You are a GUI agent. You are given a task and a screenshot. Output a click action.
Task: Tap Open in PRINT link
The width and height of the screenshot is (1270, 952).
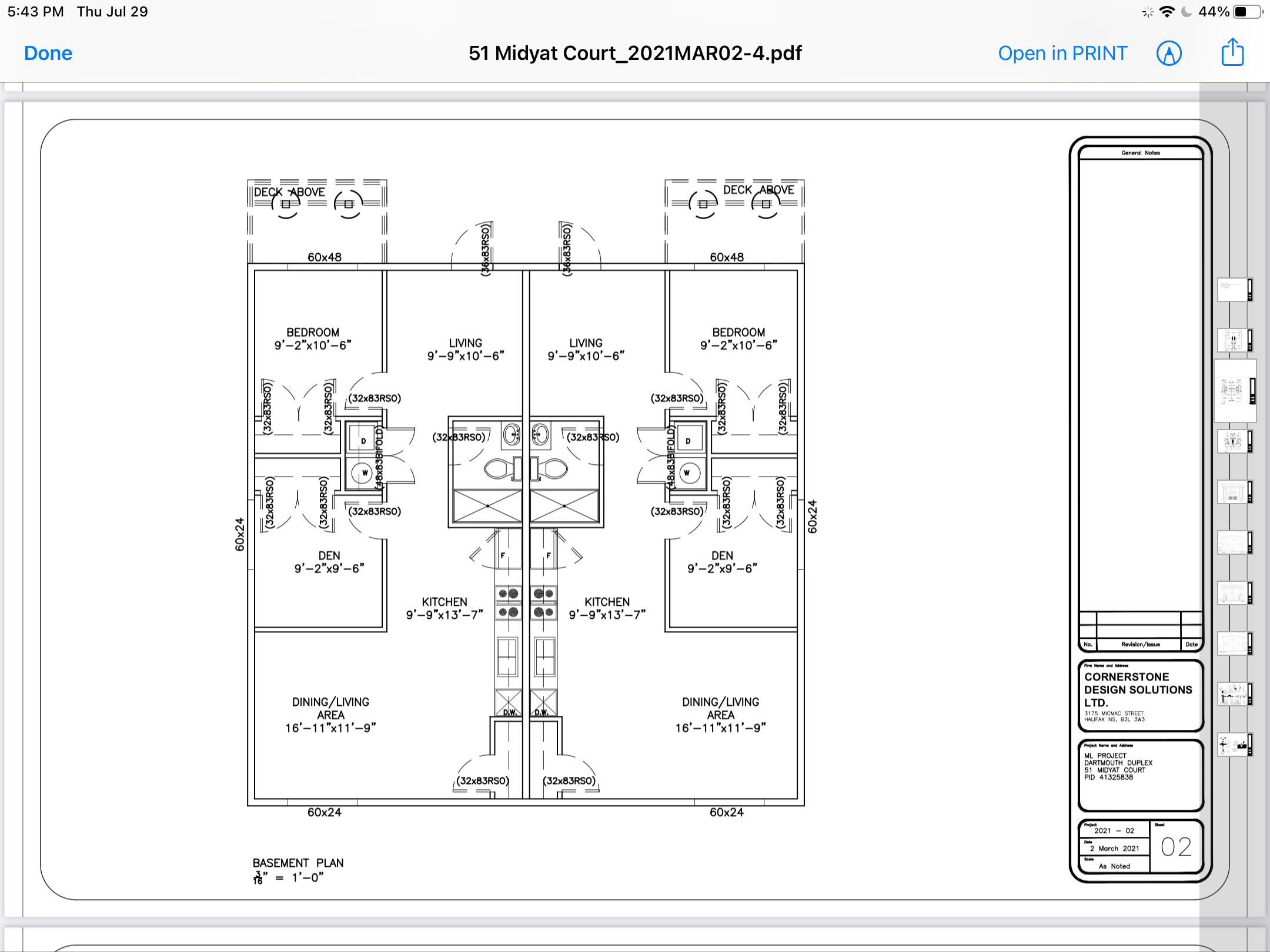[1062, 53]
